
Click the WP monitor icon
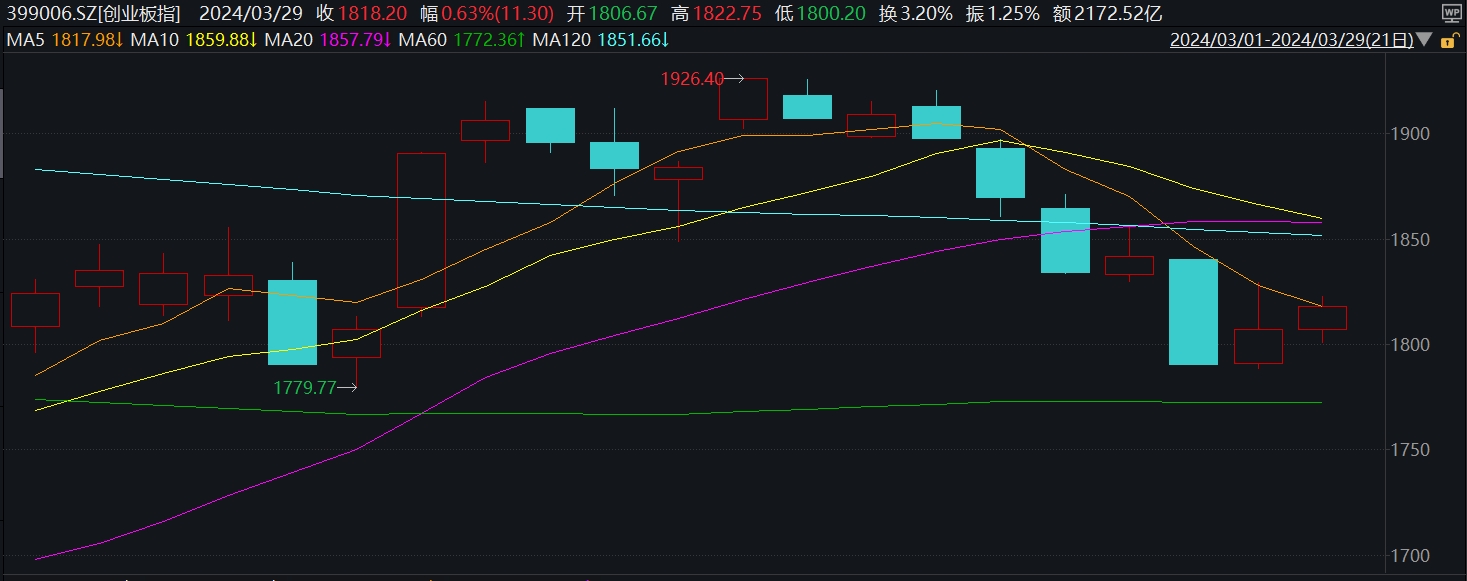point(1450,13)
